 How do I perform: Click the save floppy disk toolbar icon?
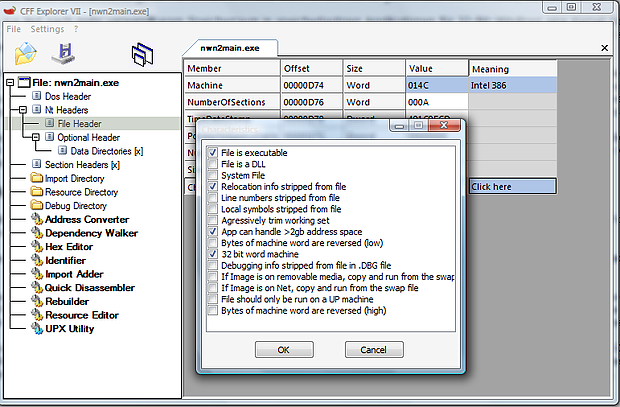(x=65, y=54)
